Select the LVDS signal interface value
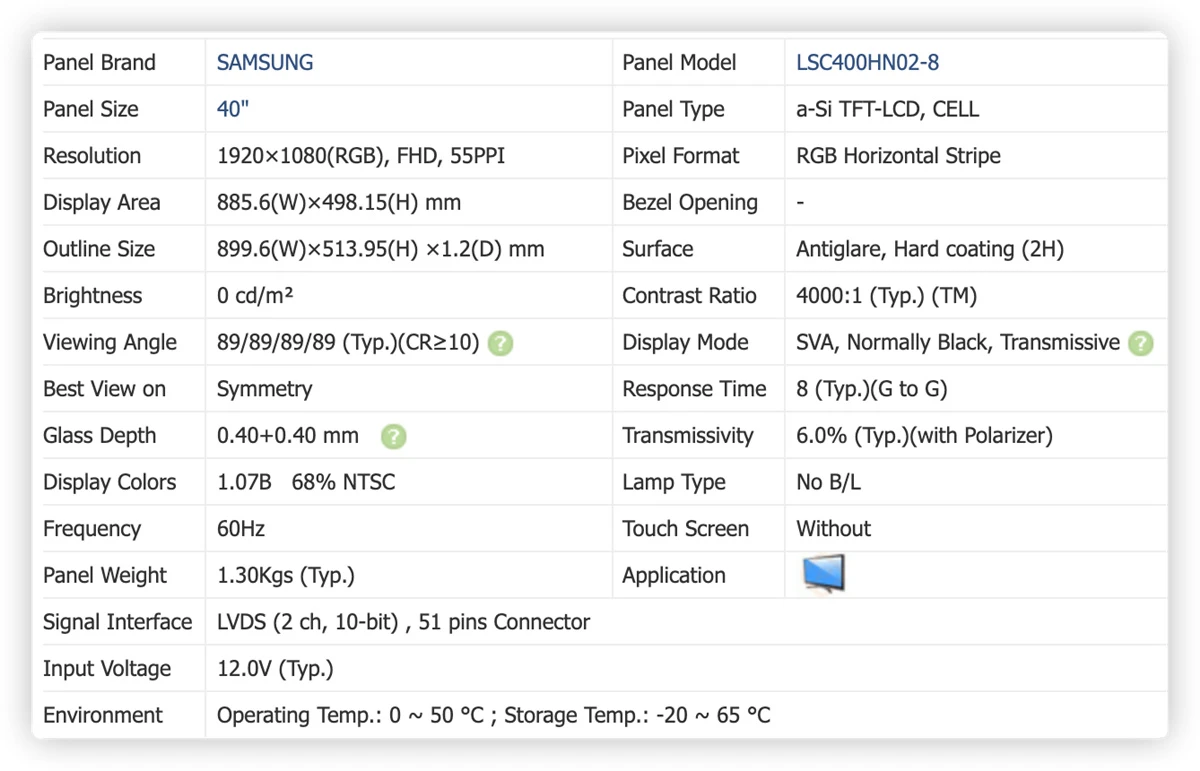1200x771 pixels. (x=403, y=622)
